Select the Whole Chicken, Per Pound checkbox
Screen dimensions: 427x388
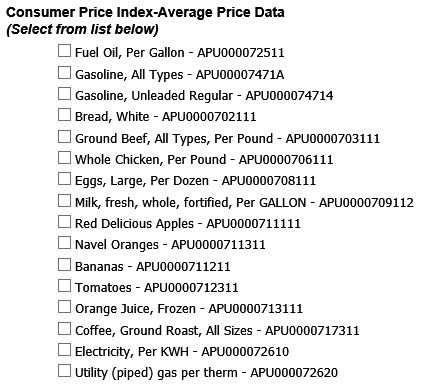[x=64, y=158]
